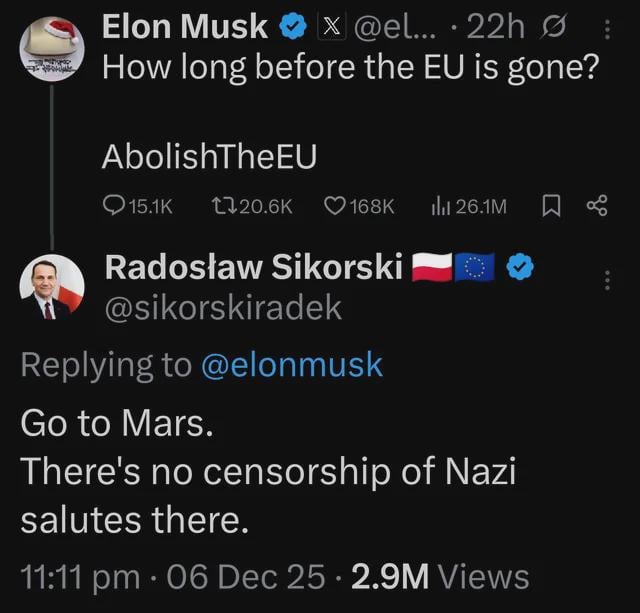Open more options on Elon Musk's tweet

(609, 30)
